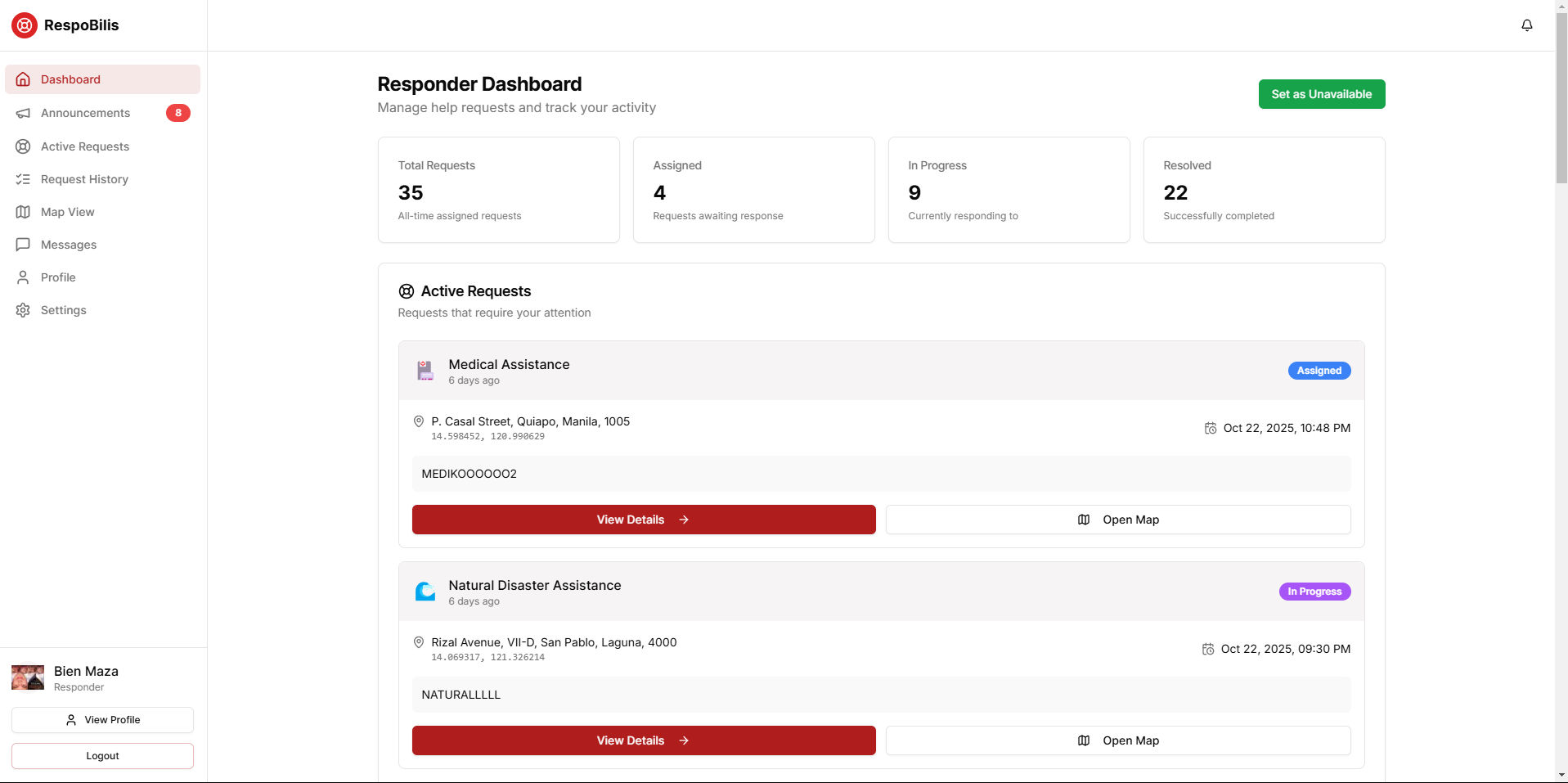View Details of Natural Disaster Assistance request

(x=644, y=740)
